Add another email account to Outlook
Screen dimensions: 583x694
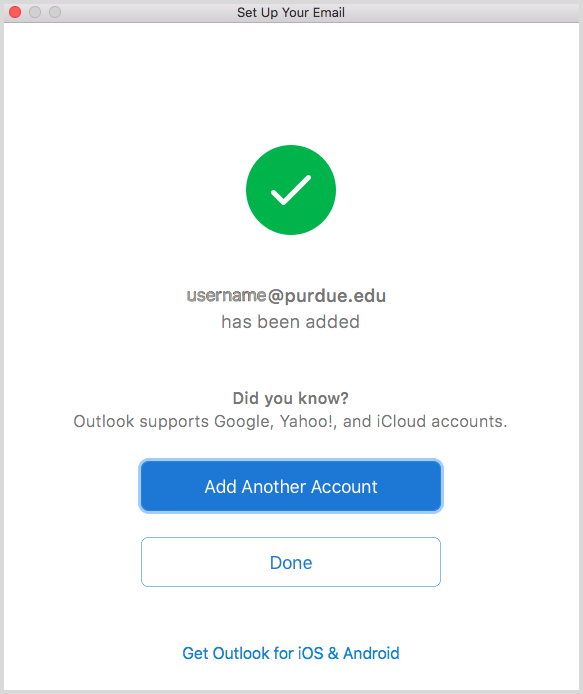[291, 486]
